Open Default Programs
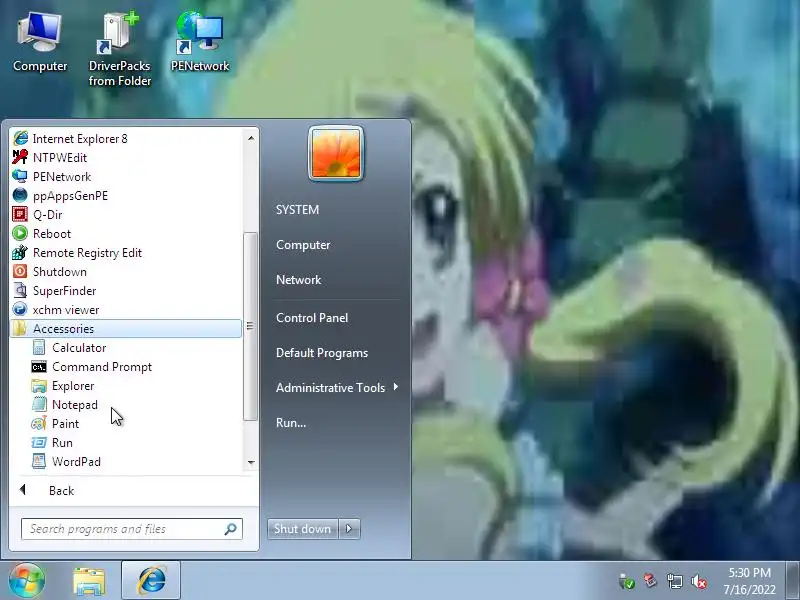This screenshot has height=600, width=800. pos(322,353)
